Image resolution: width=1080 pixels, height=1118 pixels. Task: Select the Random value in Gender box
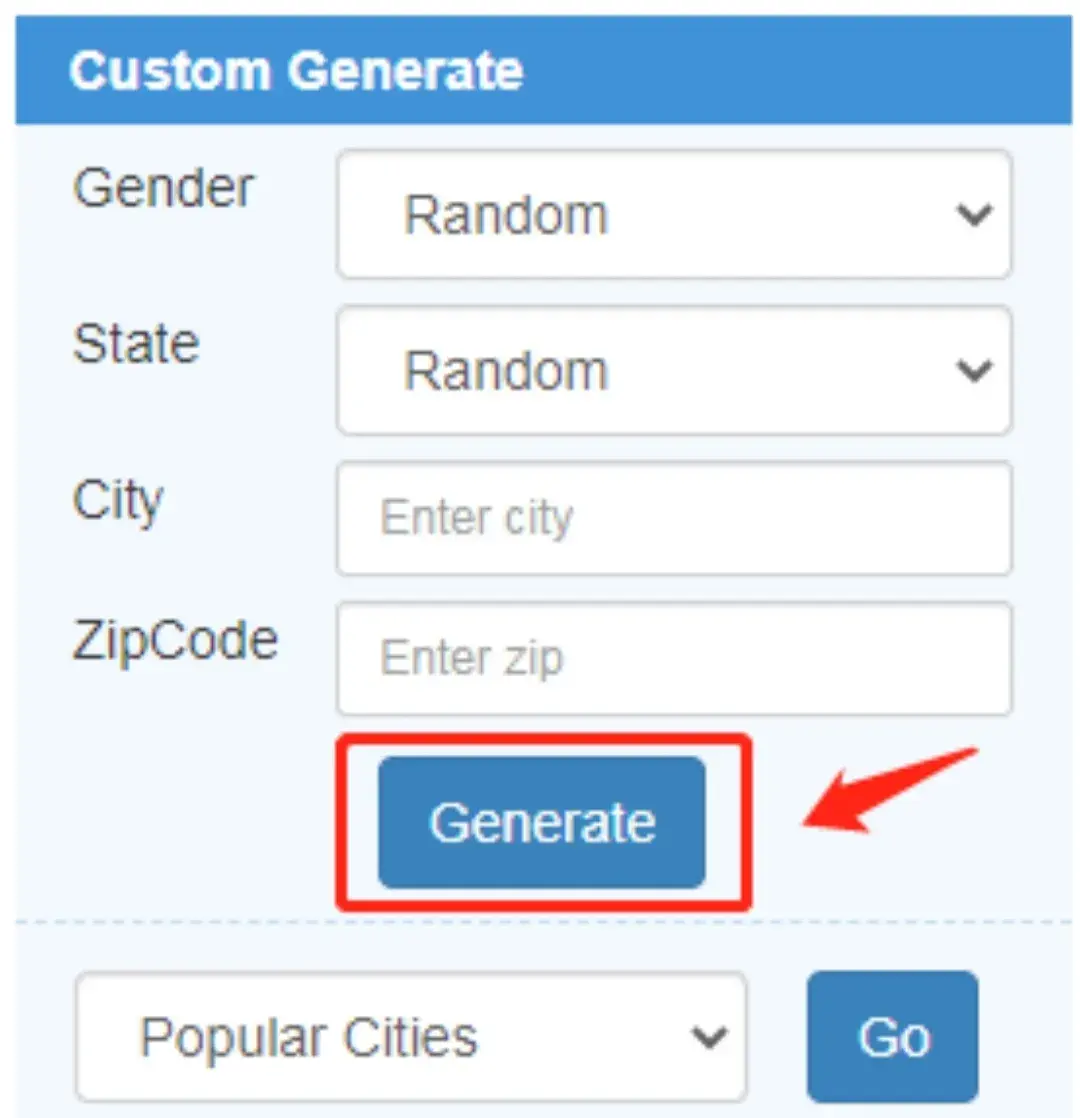(x=505, y=215)
